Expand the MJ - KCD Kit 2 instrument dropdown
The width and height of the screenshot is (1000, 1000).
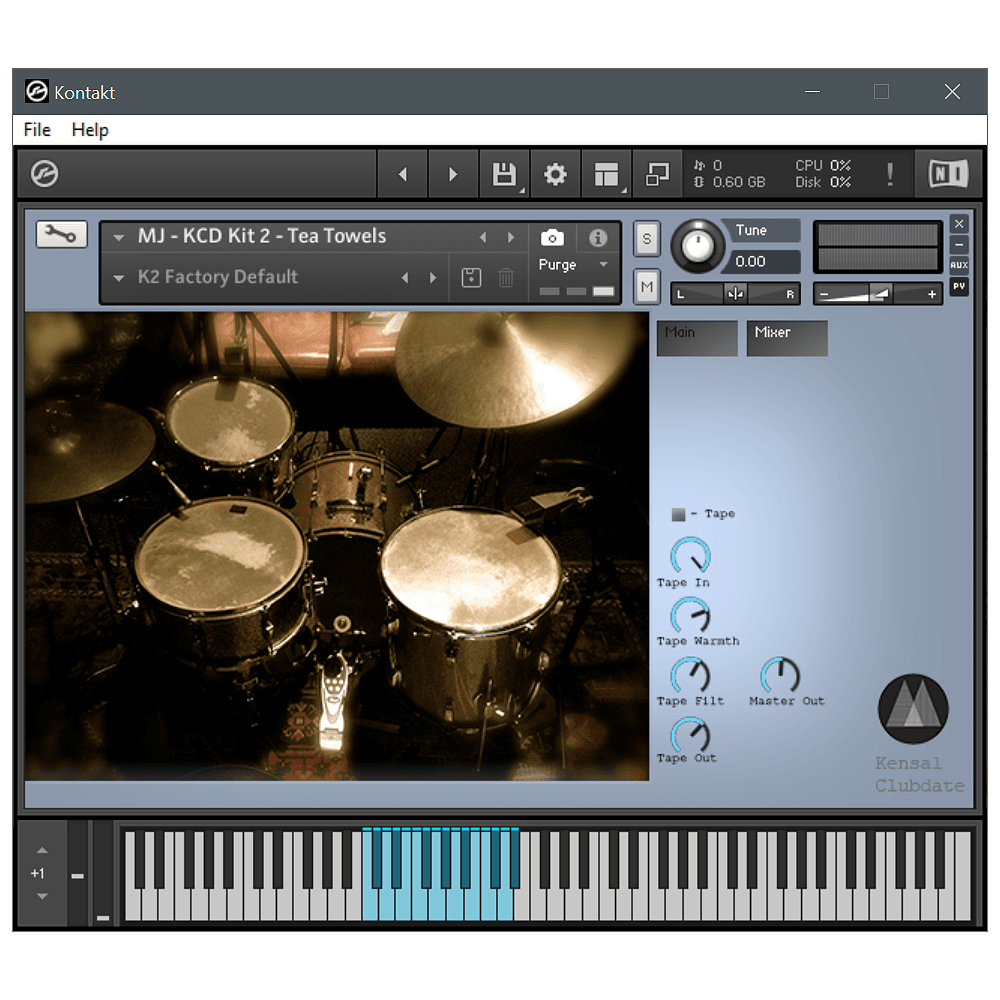[x=119, y=238]
